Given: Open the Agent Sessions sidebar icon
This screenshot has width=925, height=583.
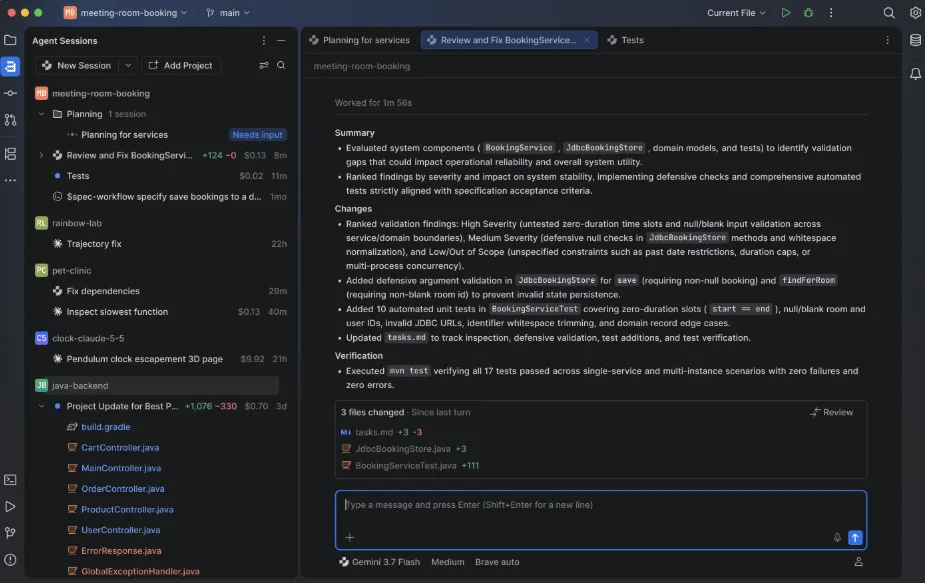Looking at the screenshot, I should (x=10, y=67).
